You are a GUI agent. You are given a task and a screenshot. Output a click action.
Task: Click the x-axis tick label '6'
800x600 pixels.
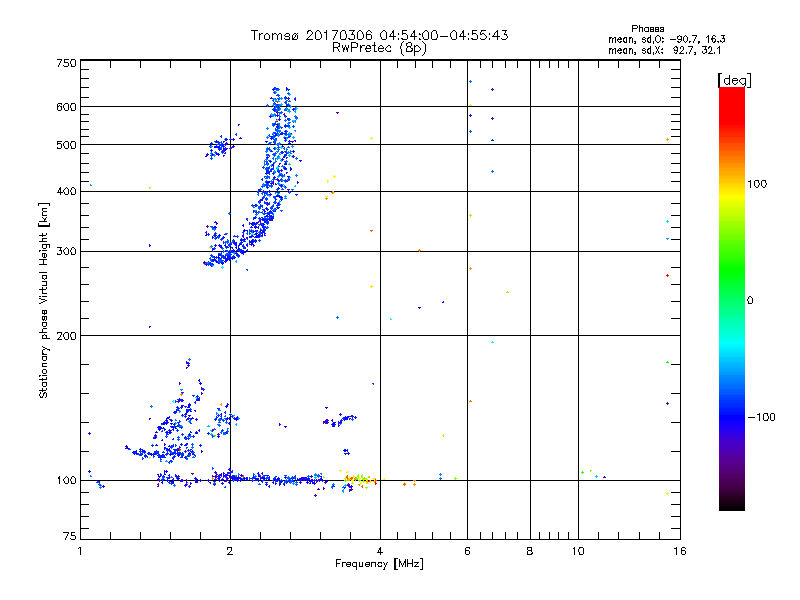point(467,551)
